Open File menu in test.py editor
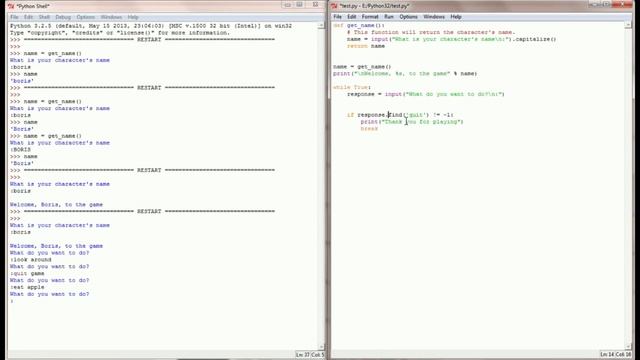 tap(337, 17)
